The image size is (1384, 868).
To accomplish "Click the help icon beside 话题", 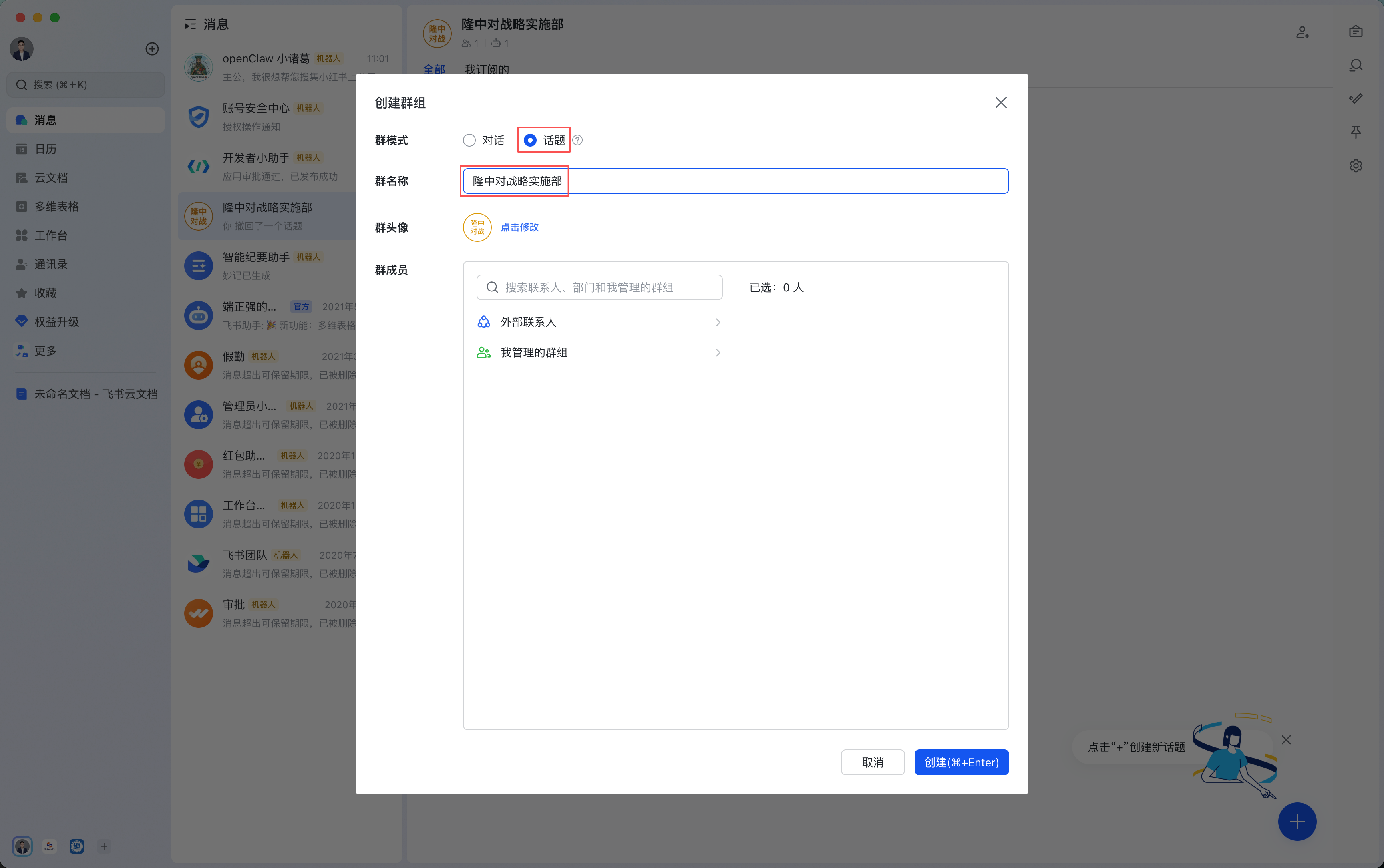I will [578, 140].
